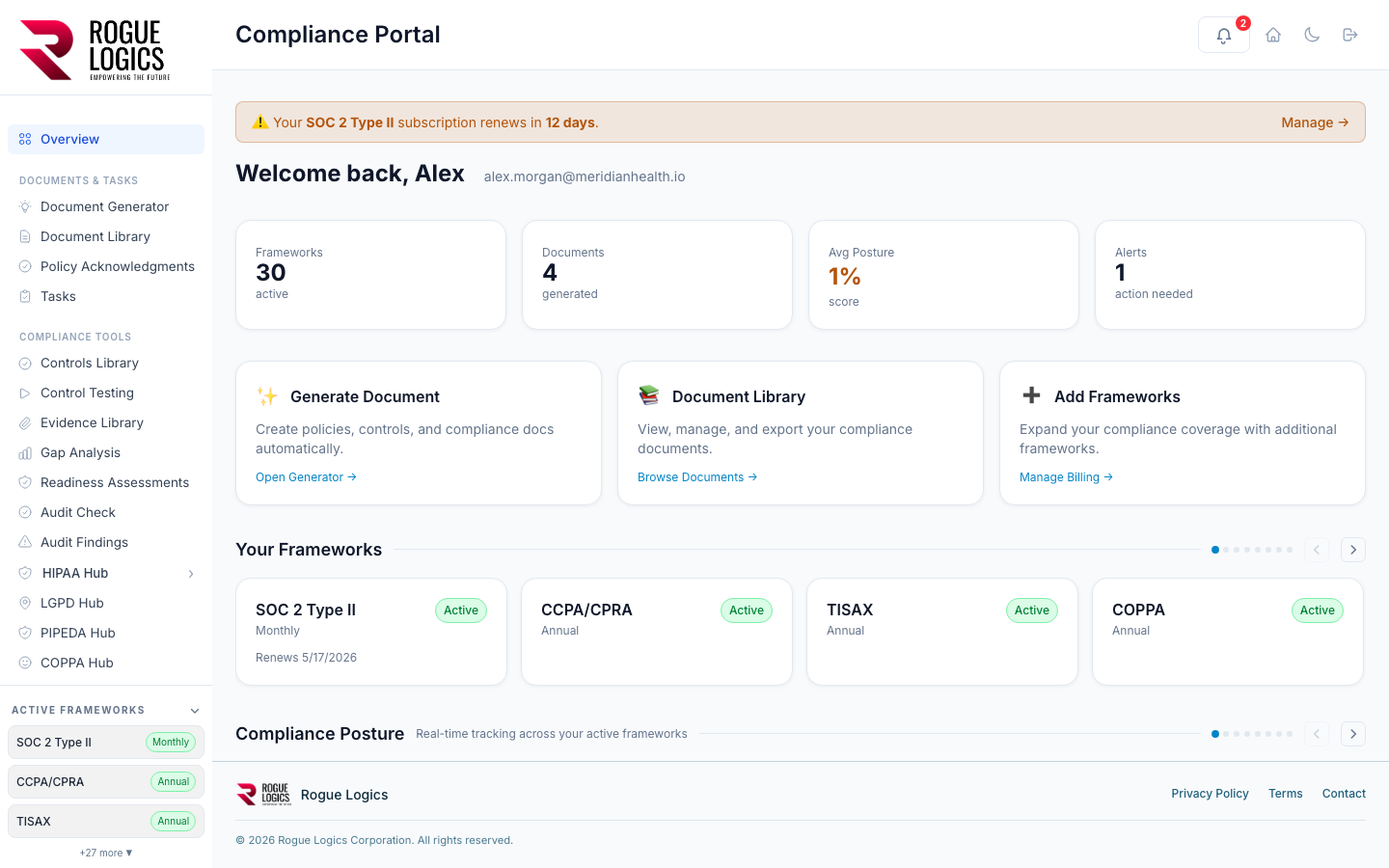Expand the HIPAA Hub submenu chevron
Viewport: 1389px width, 868px height.
(x=191, y=574)
